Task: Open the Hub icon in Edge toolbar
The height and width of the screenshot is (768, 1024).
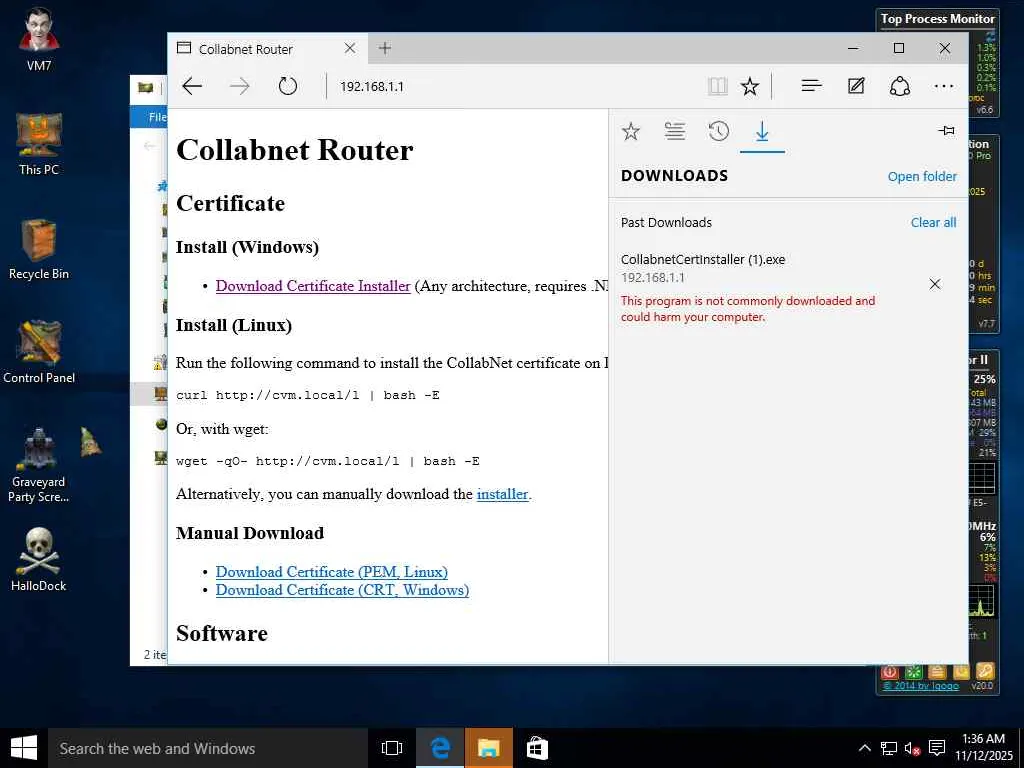Action: coord(811,86)
